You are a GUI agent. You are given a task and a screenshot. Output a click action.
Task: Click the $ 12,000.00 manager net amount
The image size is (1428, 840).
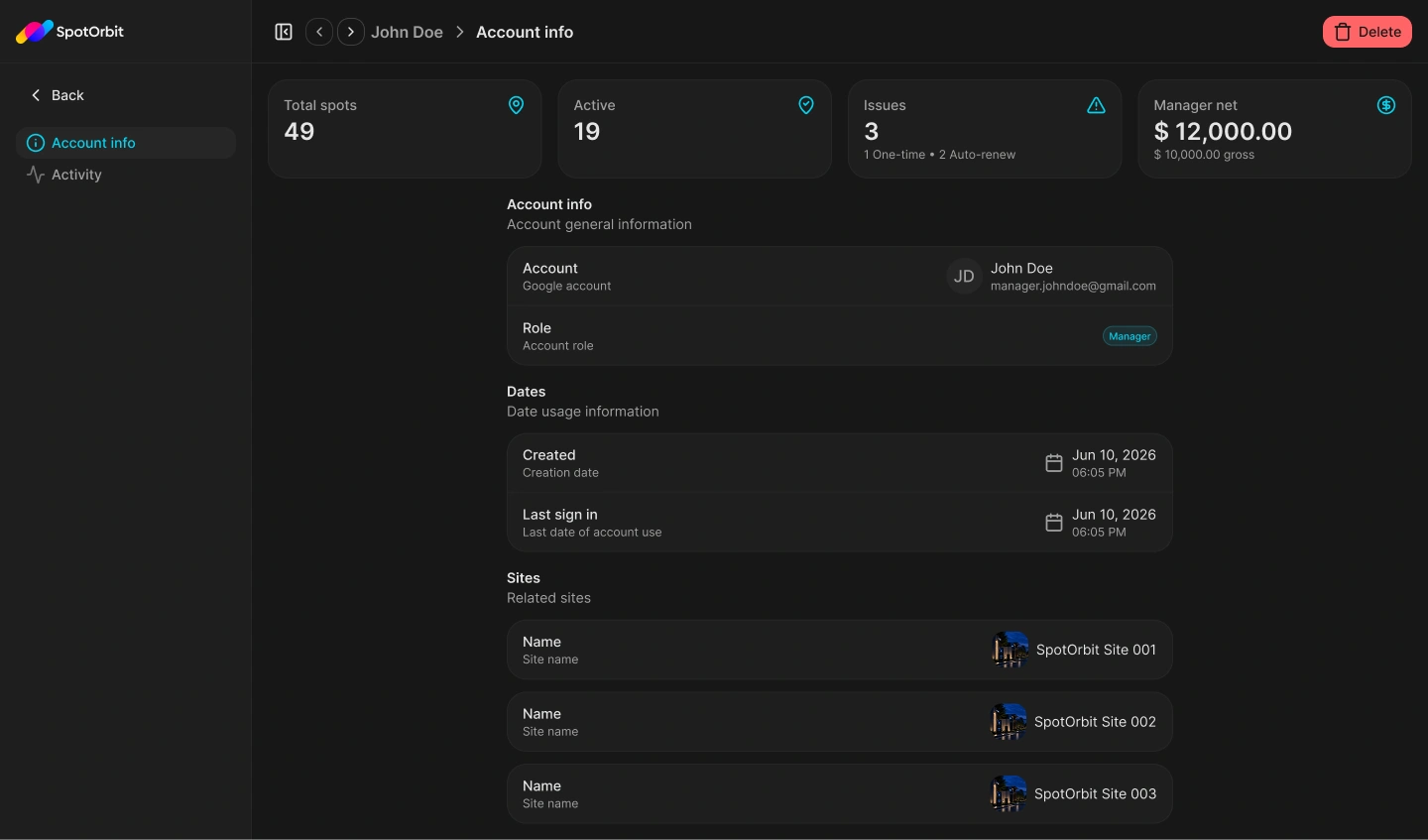click(x=1223, y=132)
